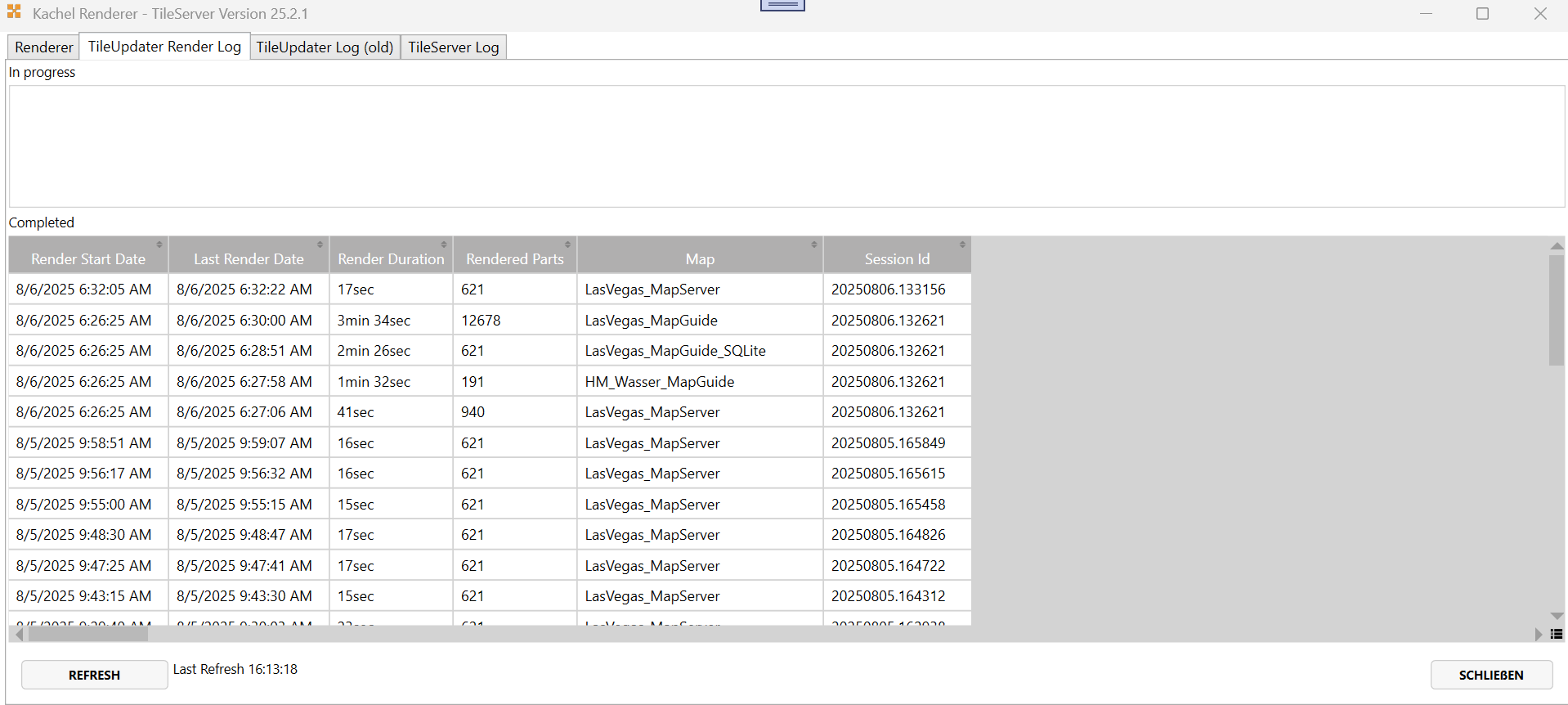Switch to the Renderer tab

pyautogui.click(x=43, y=47)
